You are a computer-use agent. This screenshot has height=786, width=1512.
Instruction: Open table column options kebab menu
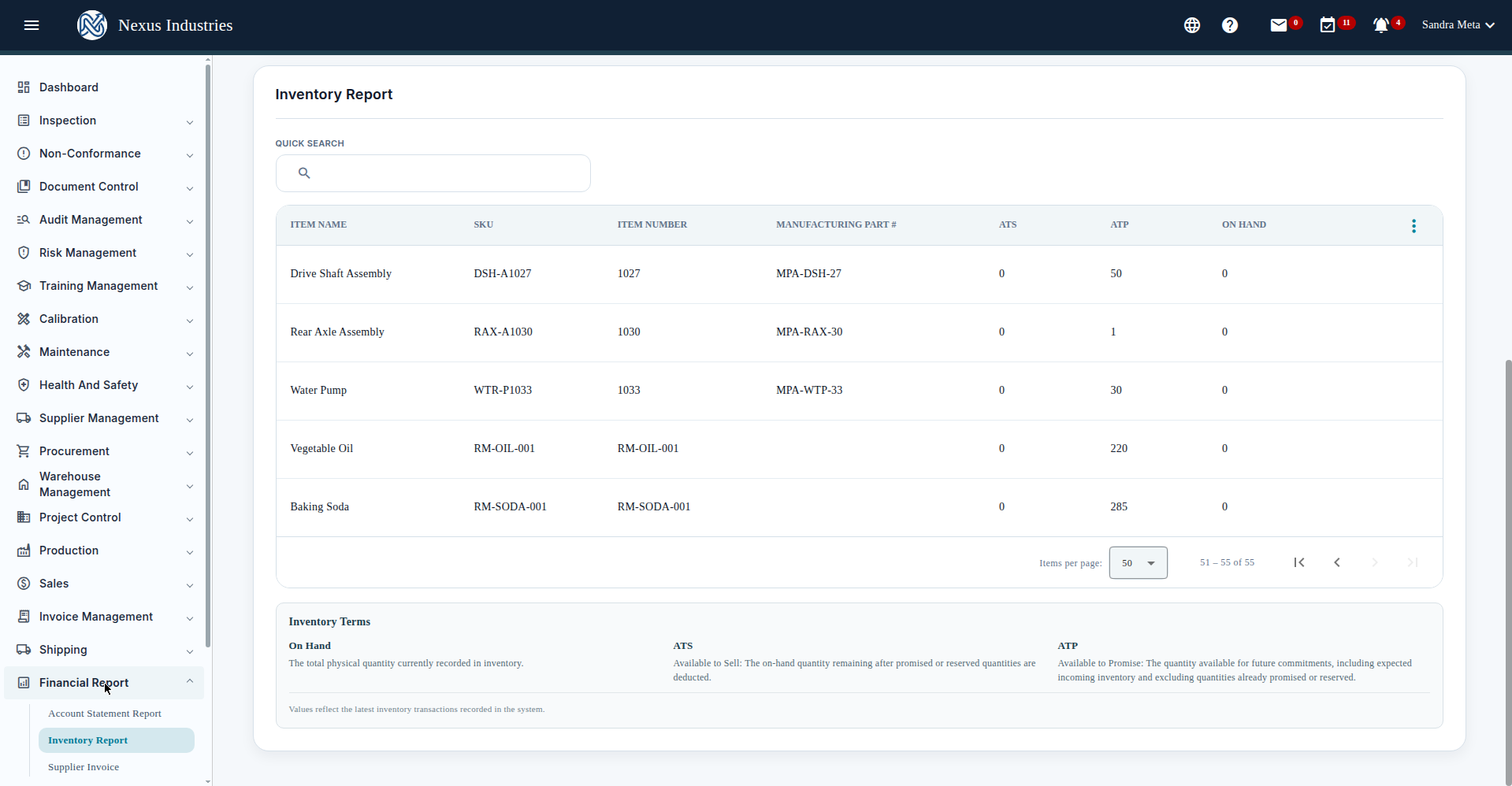(1414, 226)
